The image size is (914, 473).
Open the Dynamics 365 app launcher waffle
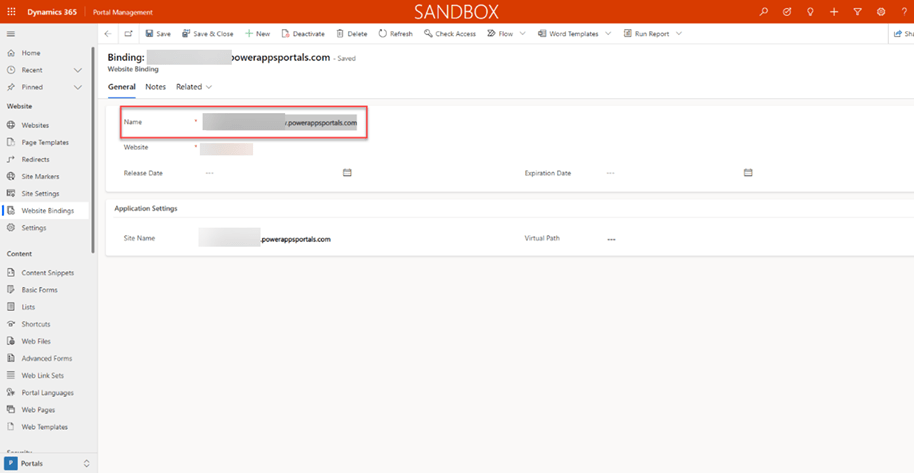click(x=12, y=11)
